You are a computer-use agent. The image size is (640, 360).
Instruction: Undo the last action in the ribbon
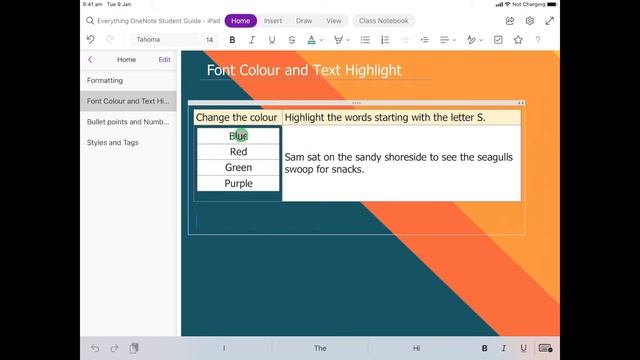(x=91, y=40)
